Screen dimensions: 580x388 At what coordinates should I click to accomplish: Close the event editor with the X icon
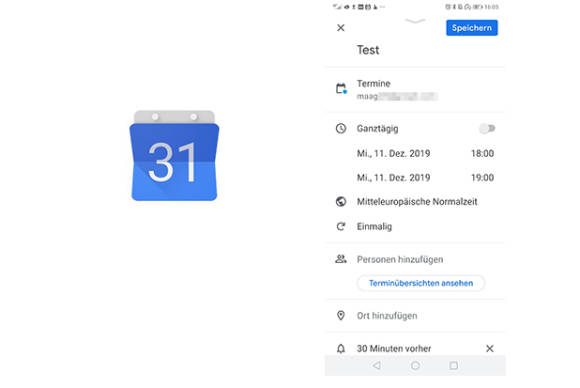tap(341, 28)
